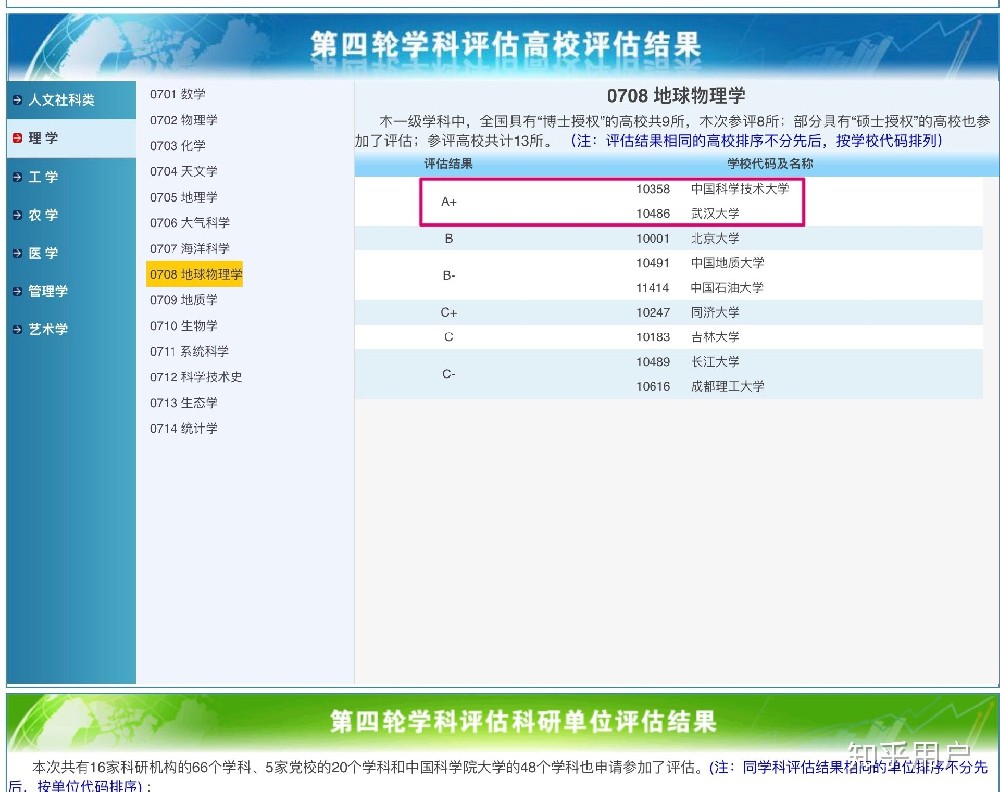Click arrow icon beside 医学
This screenshot has height=792, width=1000.
click(x=17, y=253)
